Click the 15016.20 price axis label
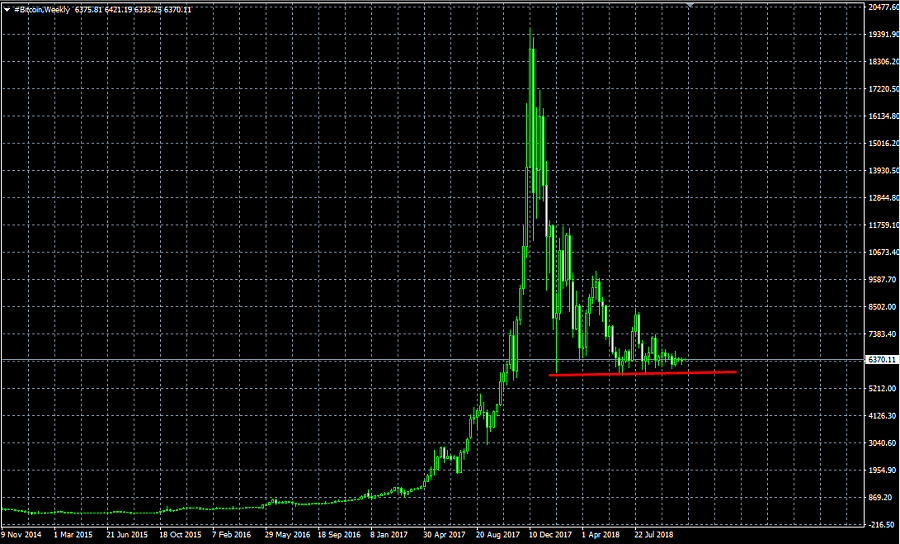 [880, 143]
